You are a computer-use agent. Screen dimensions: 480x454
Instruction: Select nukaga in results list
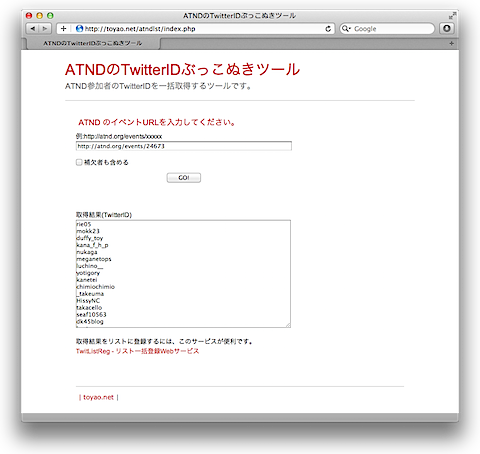coord(87,252)
